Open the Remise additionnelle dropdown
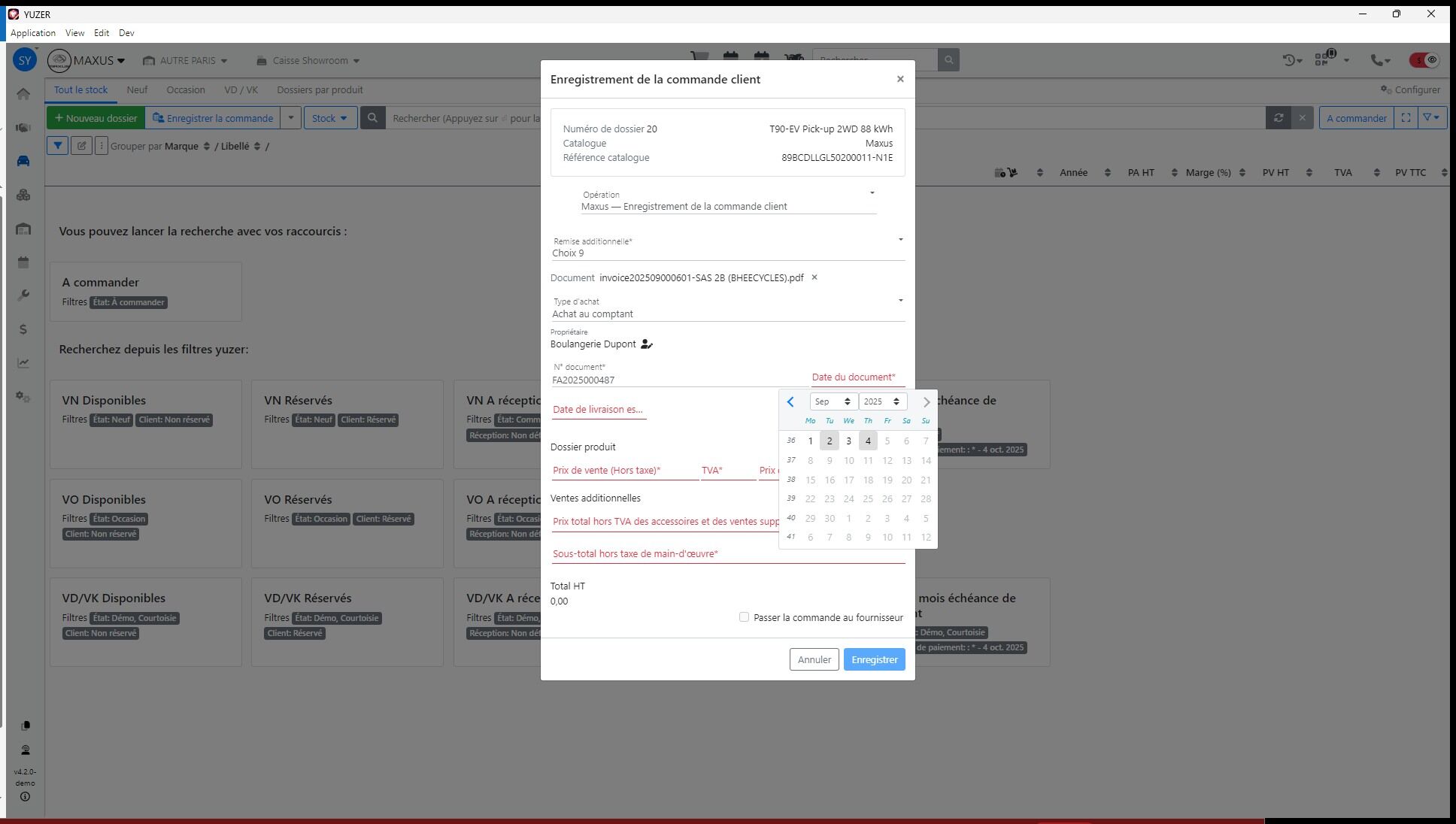Image resolution: width=1456 pixels, height=824 pixels. point(899,241)
